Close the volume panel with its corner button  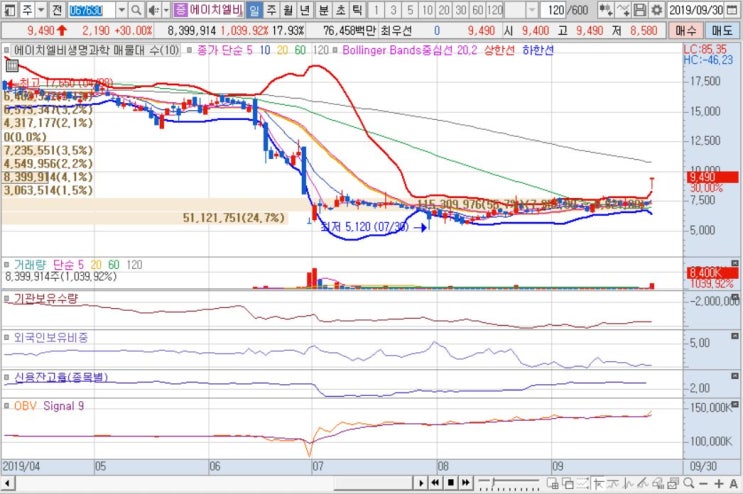[x=734, y=263]
